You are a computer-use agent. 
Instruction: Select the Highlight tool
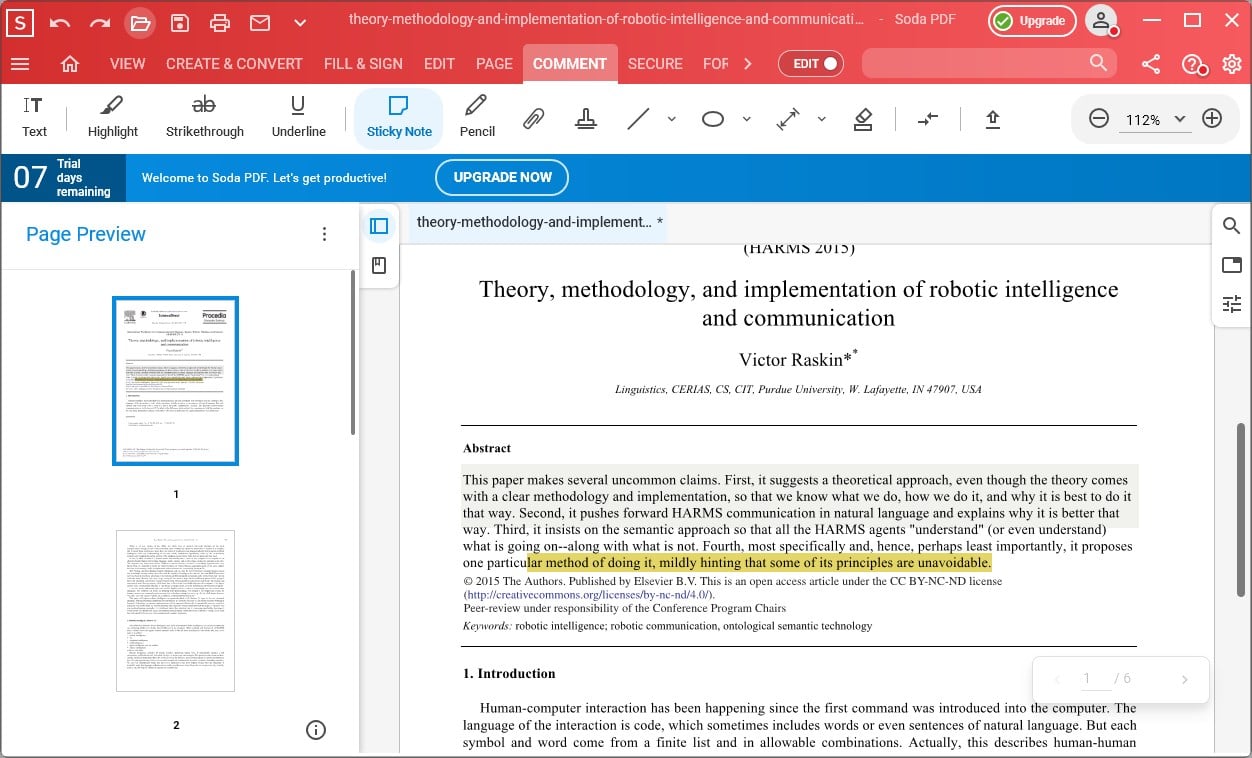coord(113,117)
